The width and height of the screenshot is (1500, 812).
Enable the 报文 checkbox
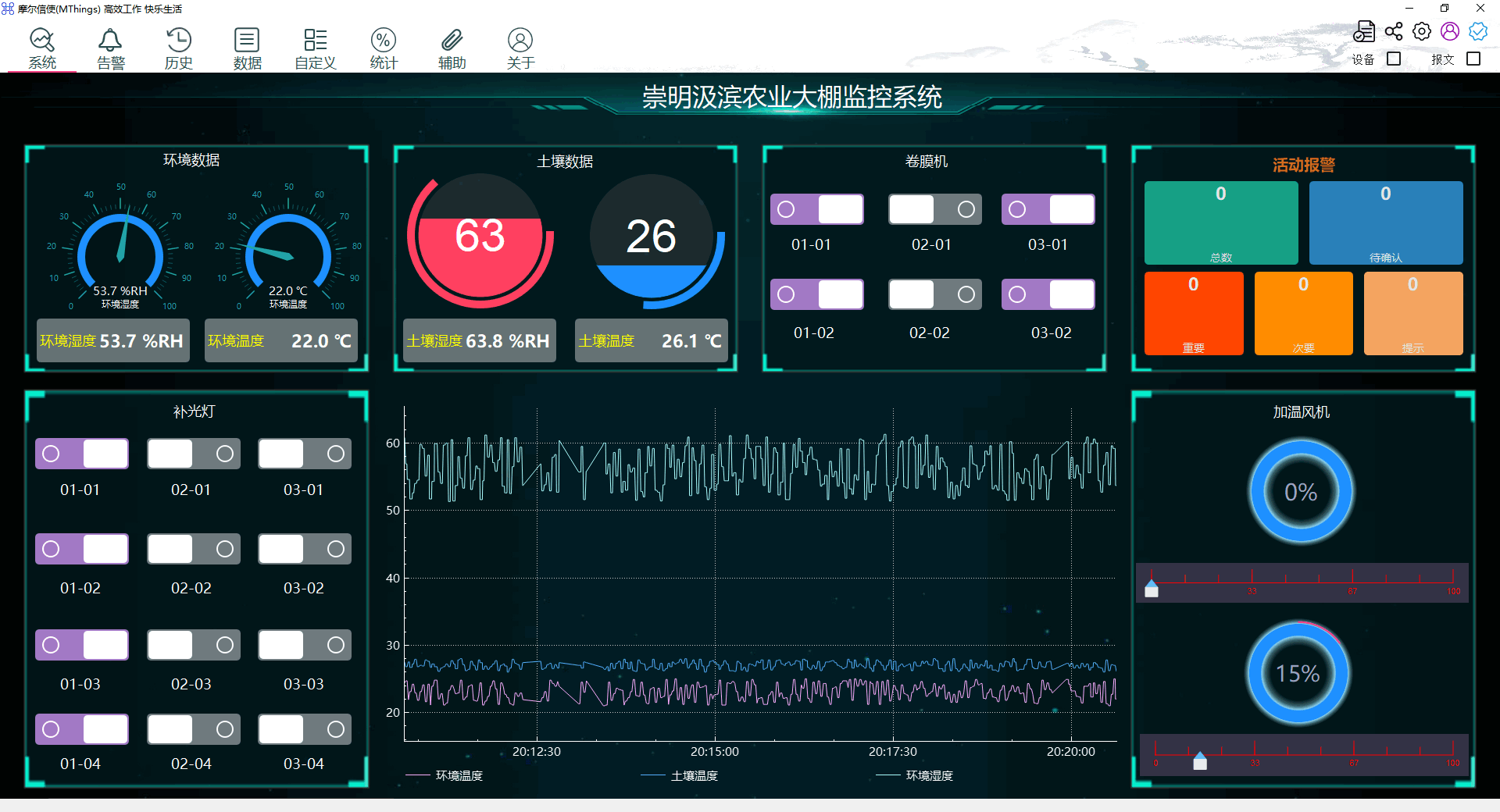(1473, 59)
